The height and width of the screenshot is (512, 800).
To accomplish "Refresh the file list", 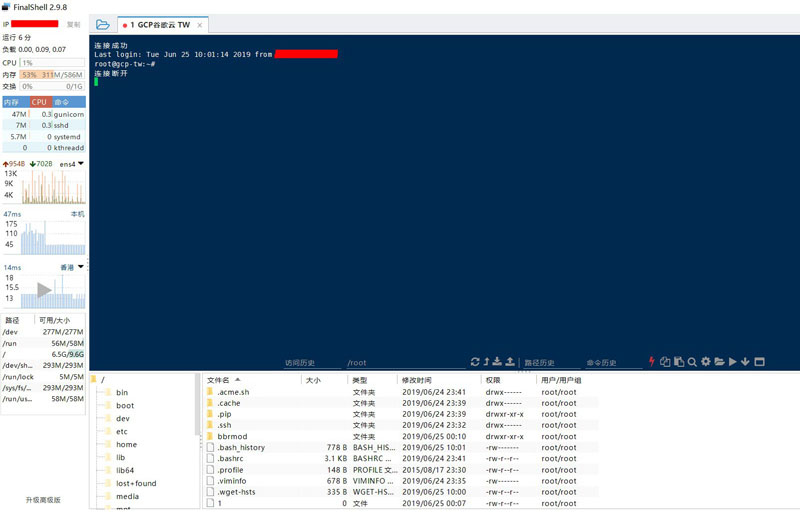I will 475,362.
